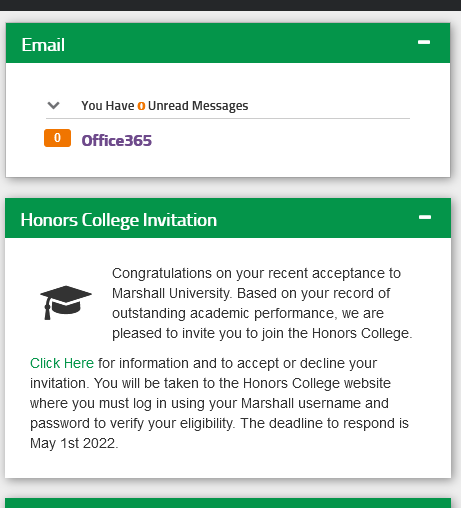Collapse the Email panel with minus icon
The image size is (461, 508).
[424, 42]
